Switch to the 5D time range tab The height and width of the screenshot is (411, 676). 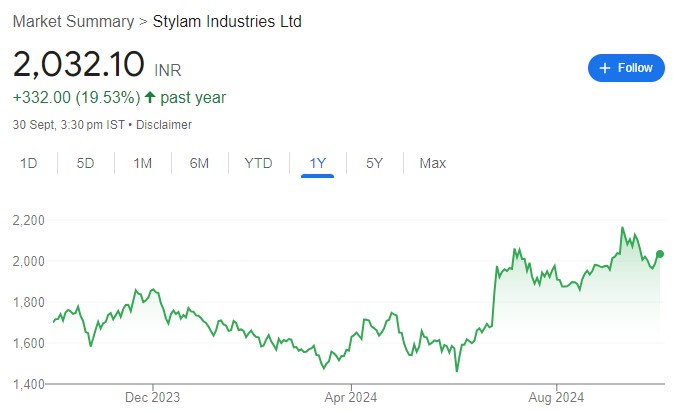[x=85, y=163]
